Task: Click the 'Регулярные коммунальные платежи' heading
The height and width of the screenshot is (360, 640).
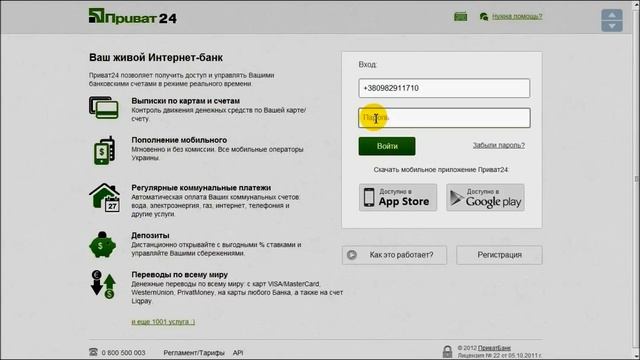Action: pos(201,188)
